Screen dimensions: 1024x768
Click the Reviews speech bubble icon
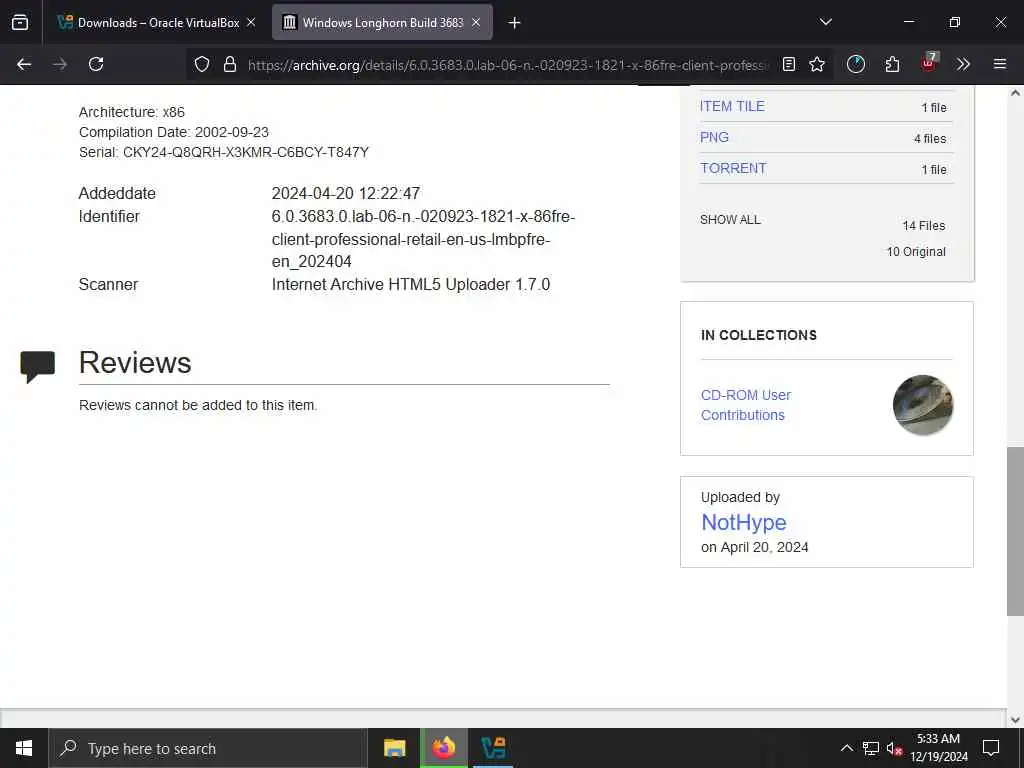point(37,366)
